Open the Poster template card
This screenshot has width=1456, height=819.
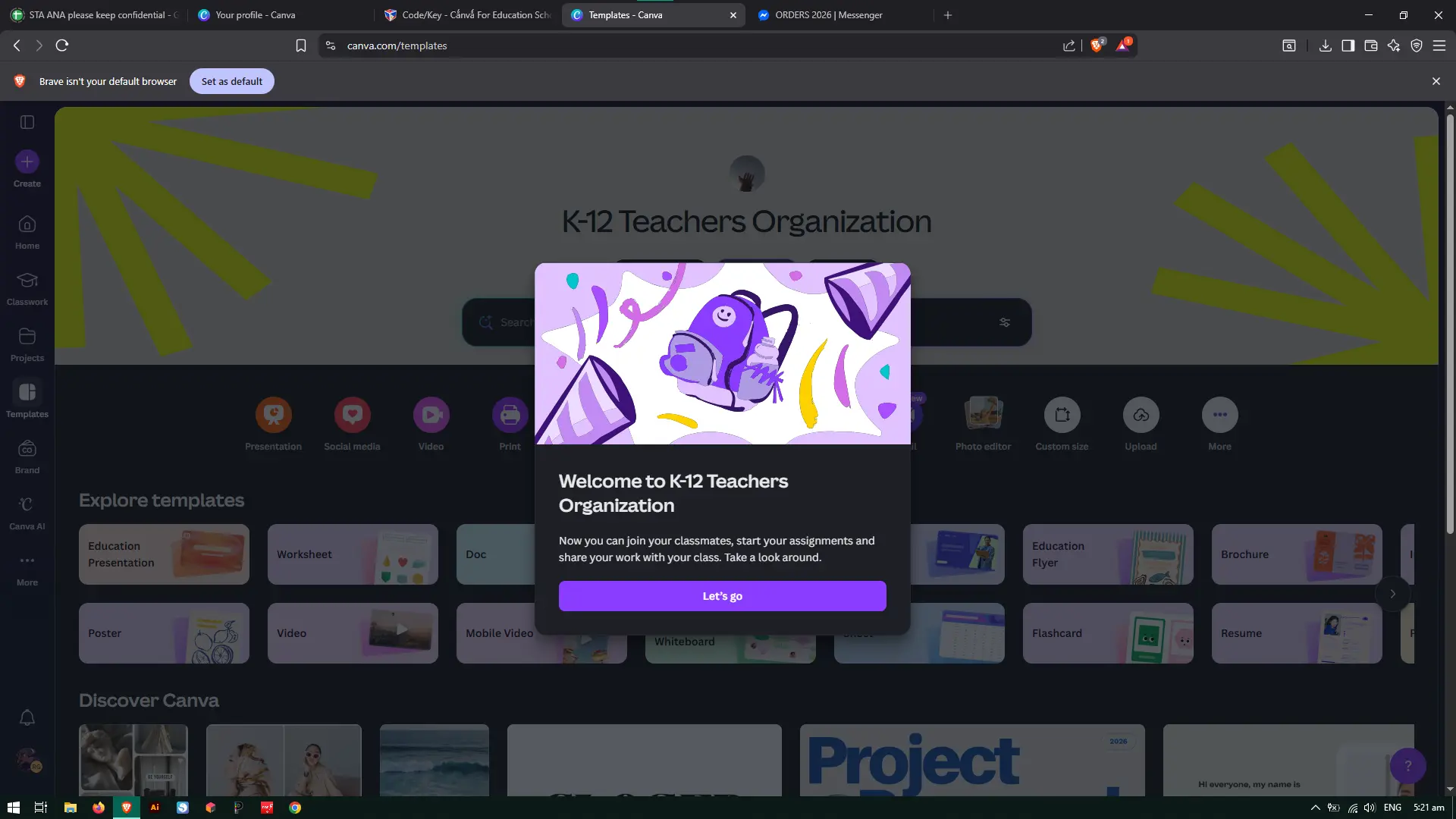(164, 633)
